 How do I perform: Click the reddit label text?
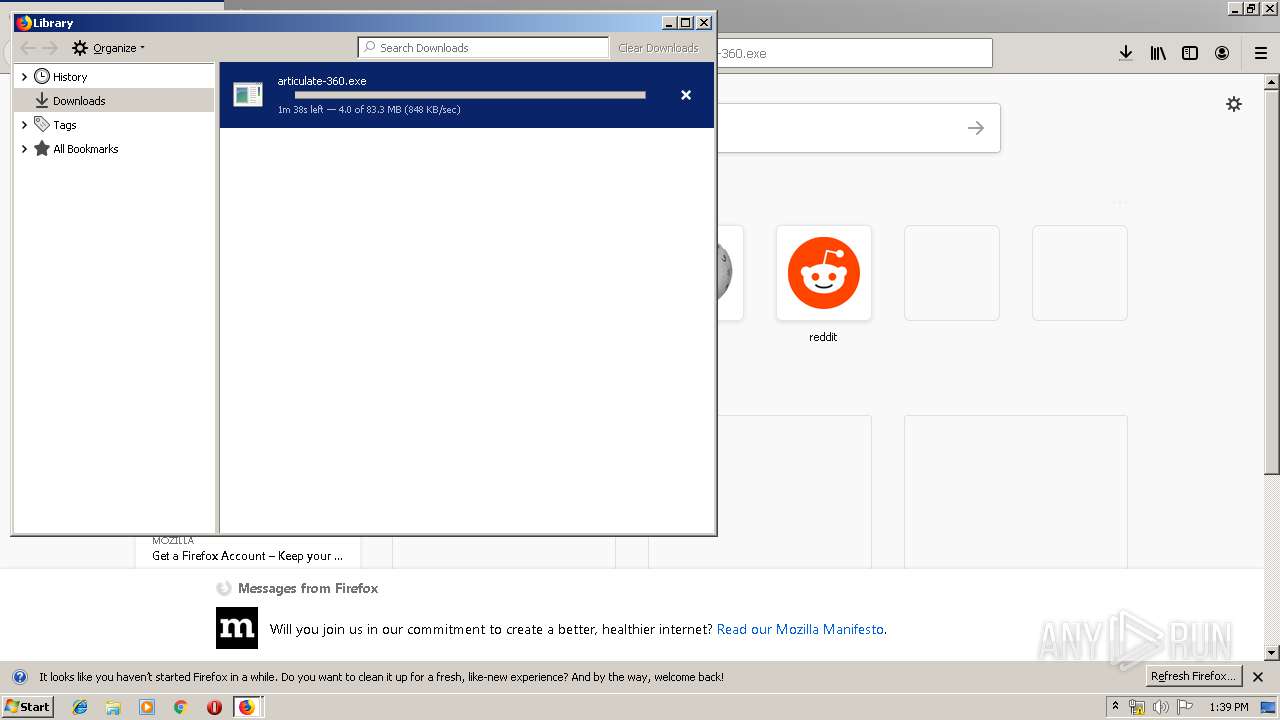(823, 337)
